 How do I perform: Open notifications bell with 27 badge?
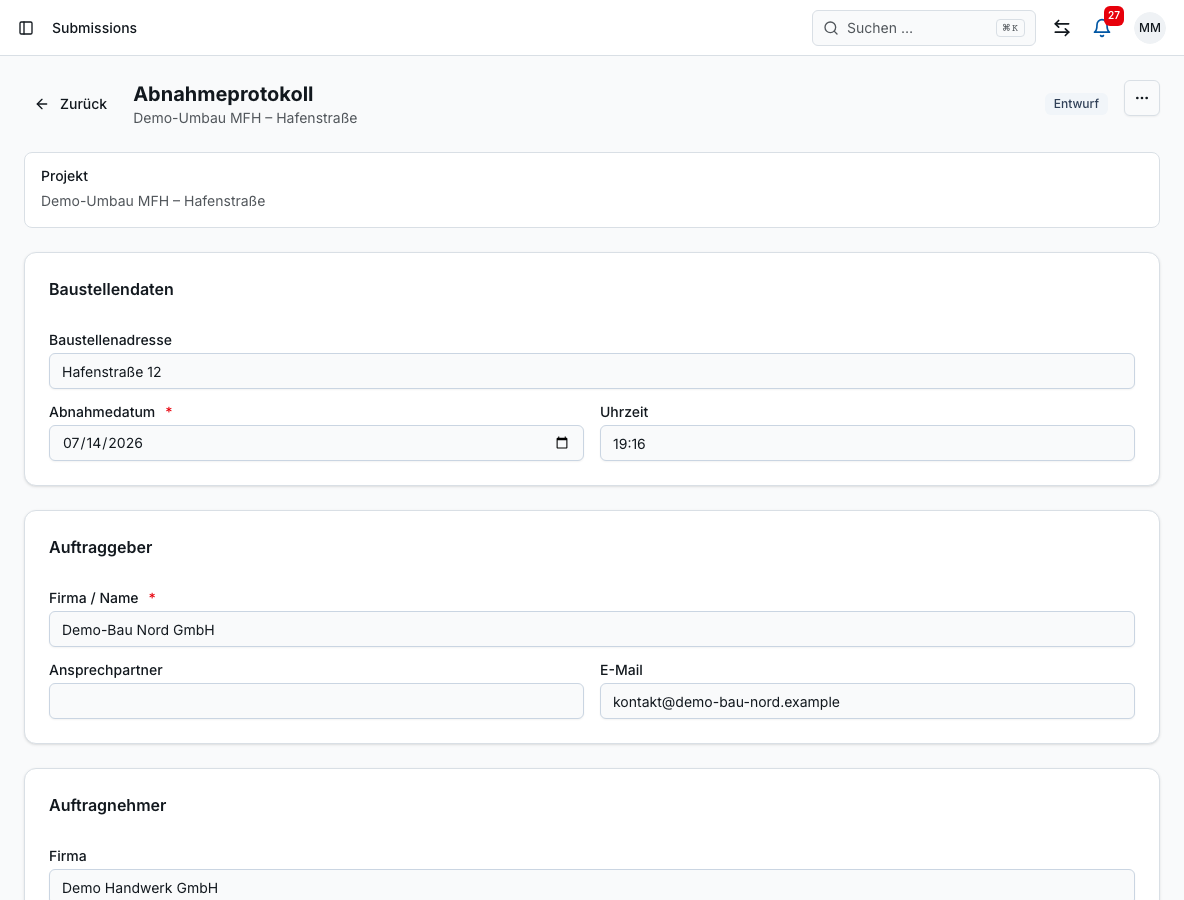click(1102, 28)
